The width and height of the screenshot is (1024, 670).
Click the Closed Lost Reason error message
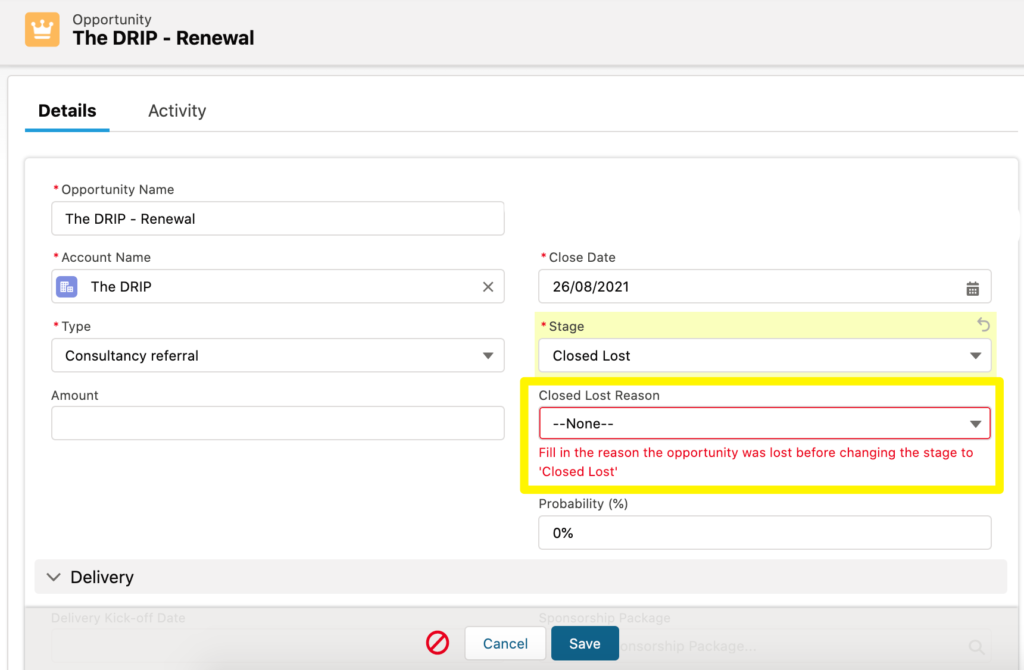click(x=756, y=462)
